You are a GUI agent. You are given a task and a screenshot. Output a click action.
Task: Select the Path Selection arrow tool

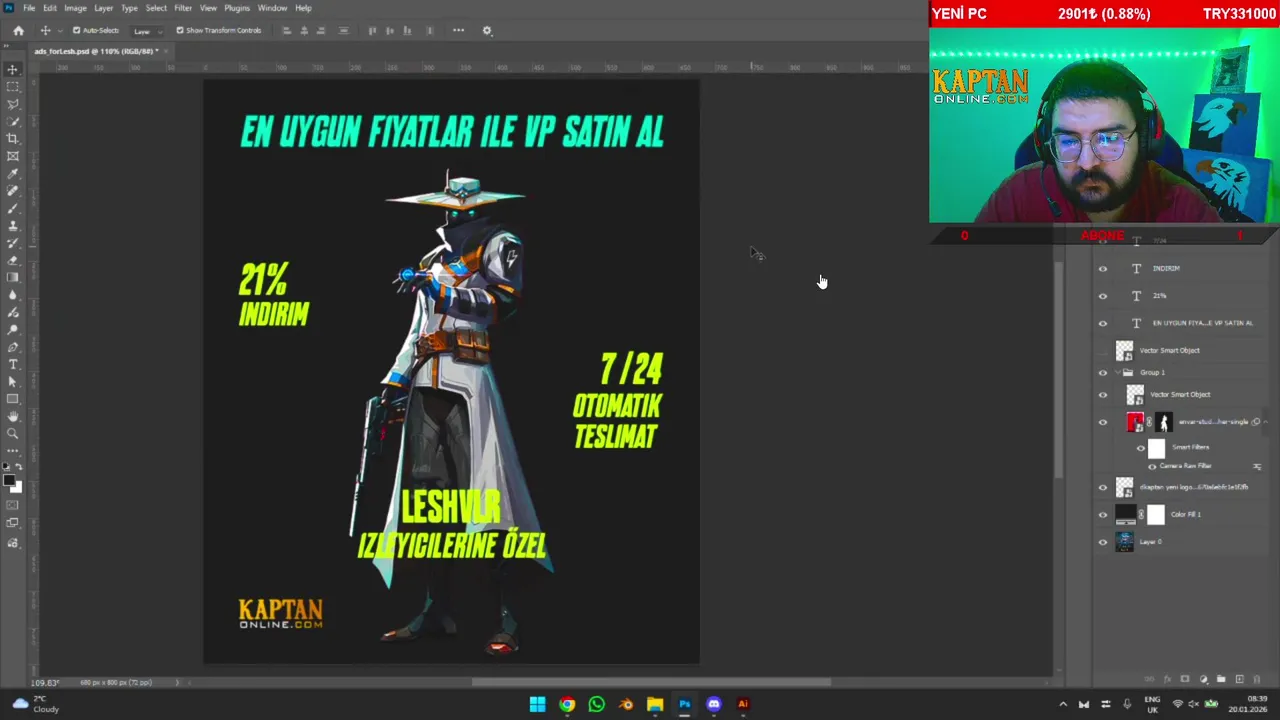(x=13, y=381)
